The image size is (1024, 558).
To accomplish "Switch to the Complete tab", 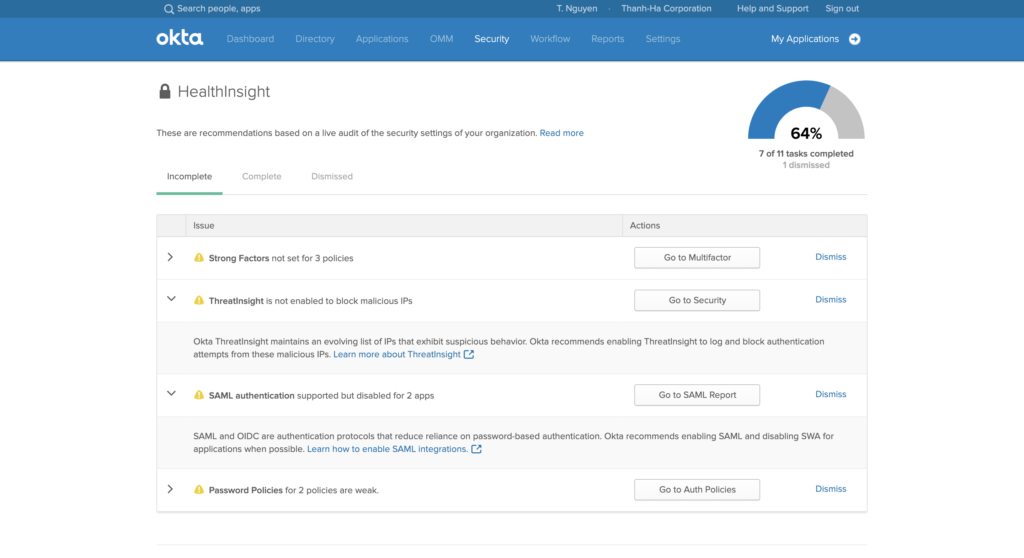I will pos(261,176).
